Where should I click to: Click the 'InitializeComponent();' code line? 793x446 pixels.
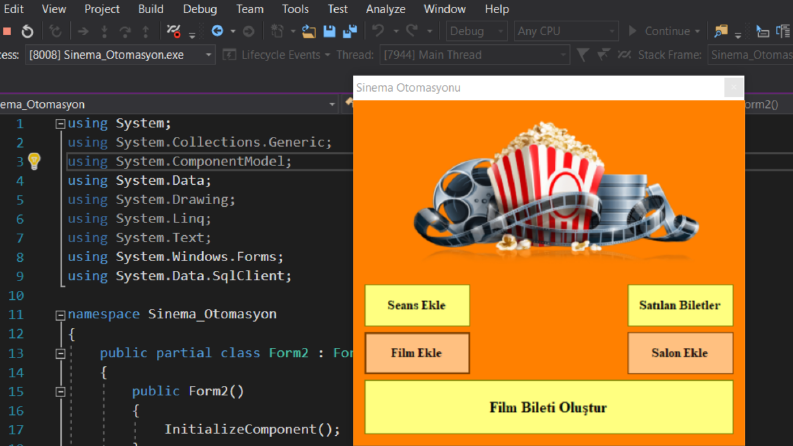(x=252, y=429)
